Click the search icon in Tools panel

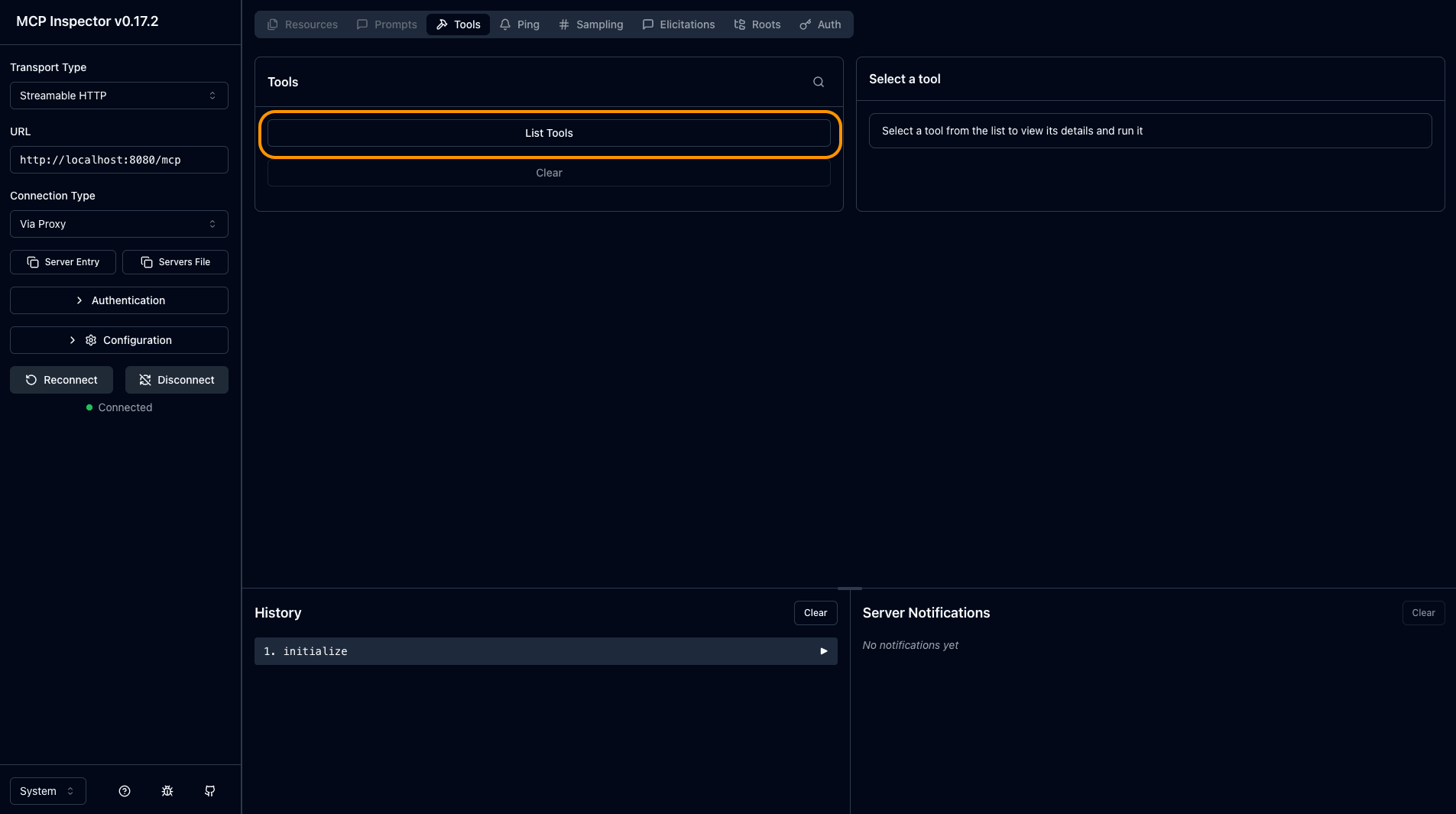(818, 82)
